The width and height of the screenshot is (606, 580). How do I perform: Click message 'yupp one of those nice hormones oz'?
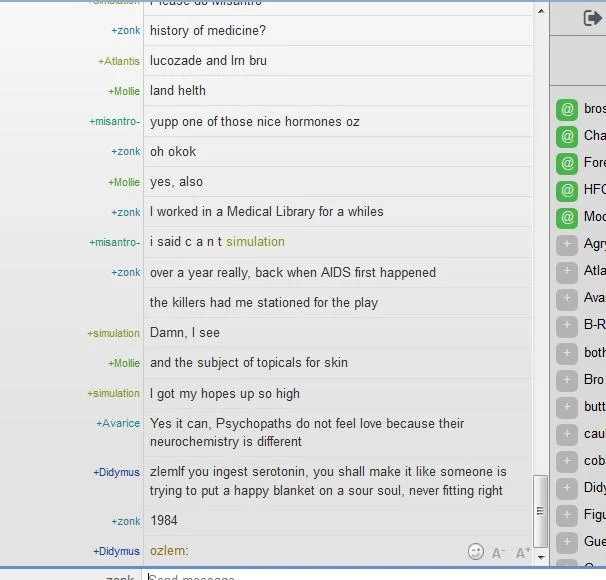click(255, 122)
